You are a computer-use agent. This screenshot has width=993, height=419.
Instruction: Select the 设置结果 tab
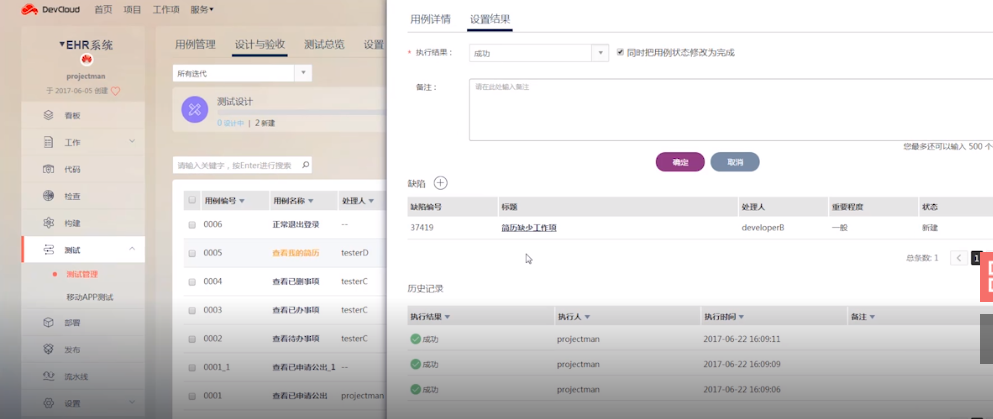[x=490, y=19]
